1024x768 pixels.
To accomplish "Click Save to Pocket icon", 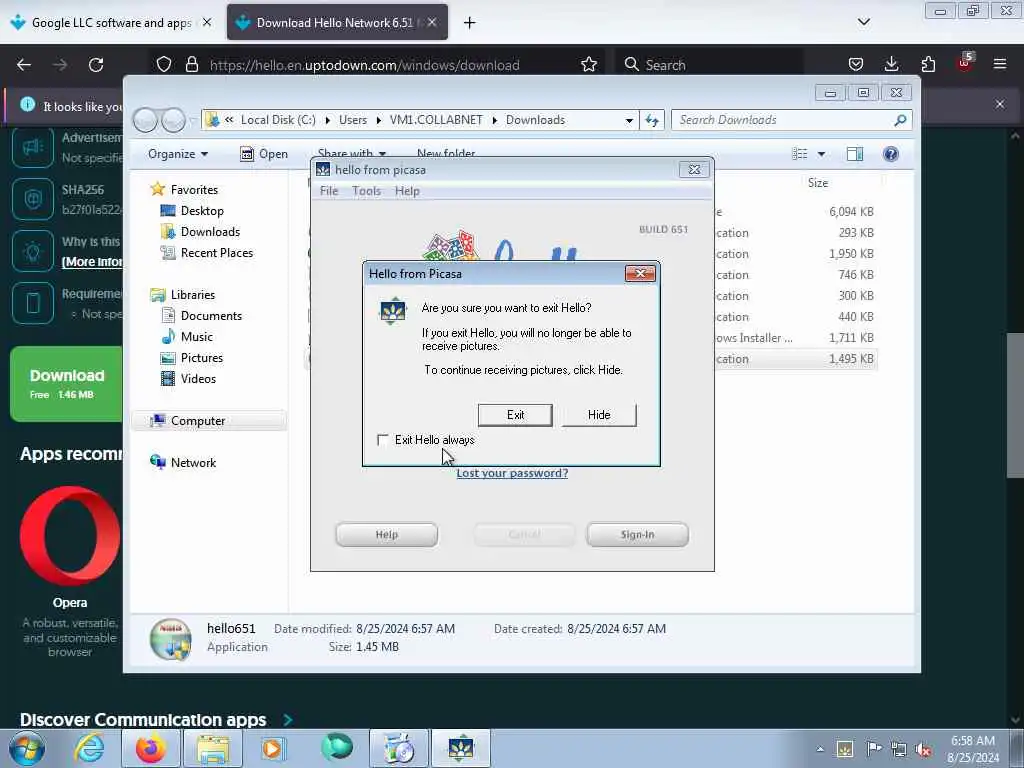I will coord(856,65).
